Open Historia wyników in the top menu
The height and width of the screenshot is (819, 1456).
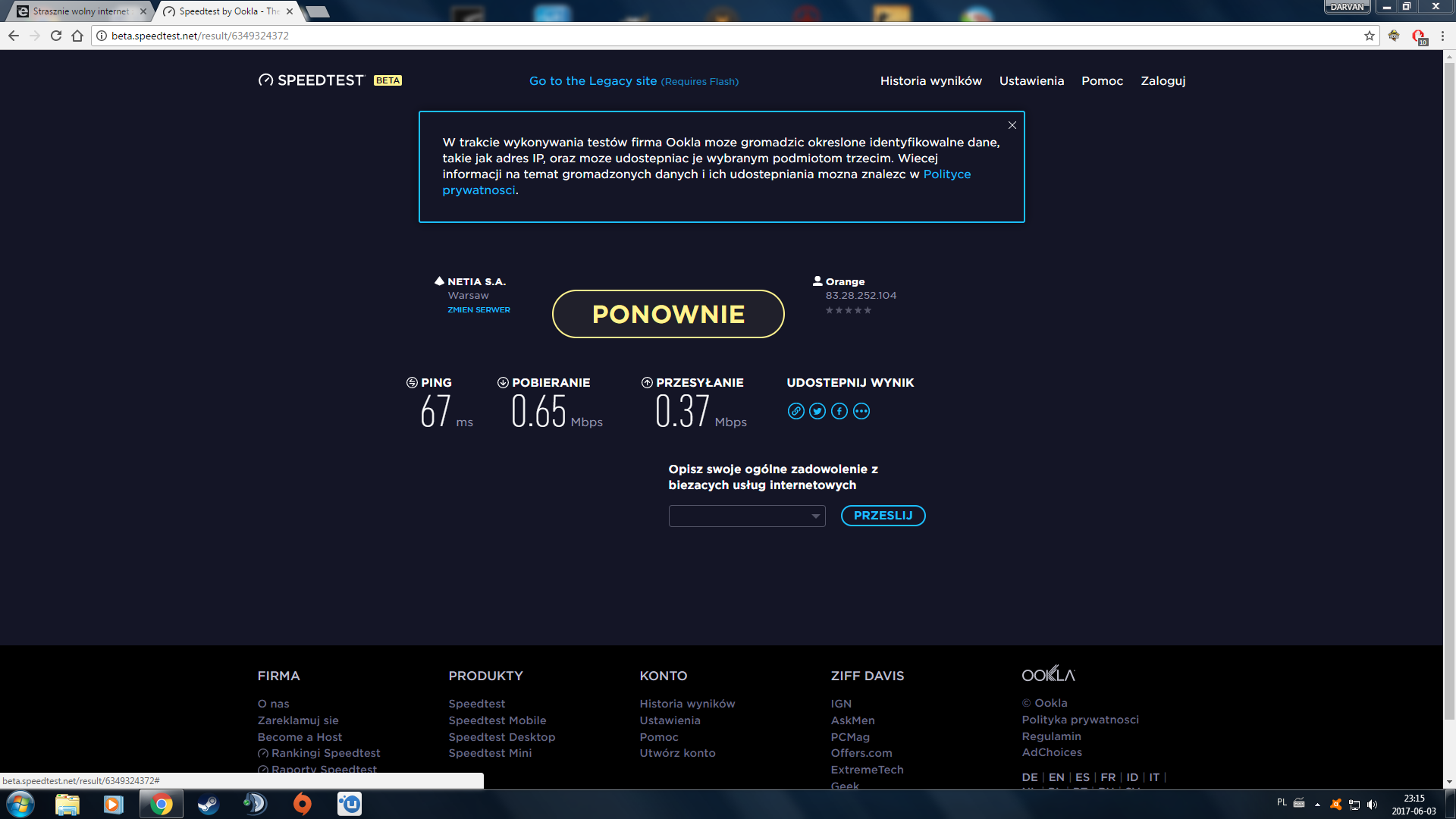(x=930, y=80)
